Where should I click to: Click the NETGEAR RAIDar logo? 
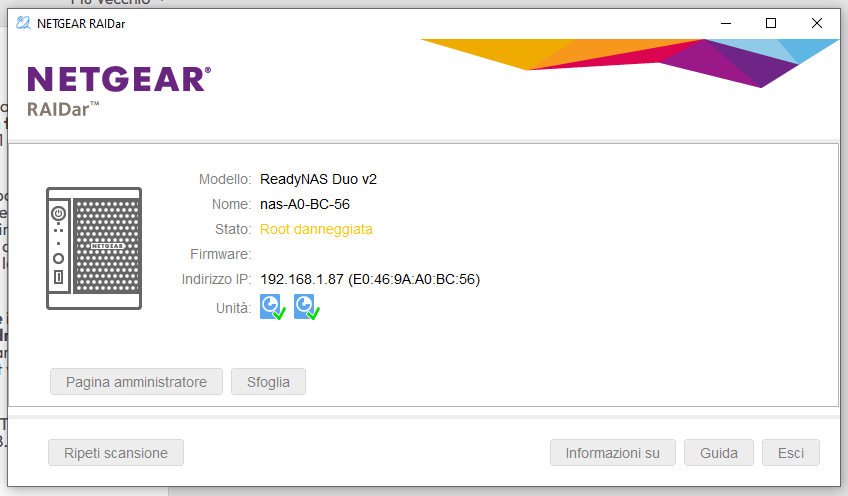(119, 90)
